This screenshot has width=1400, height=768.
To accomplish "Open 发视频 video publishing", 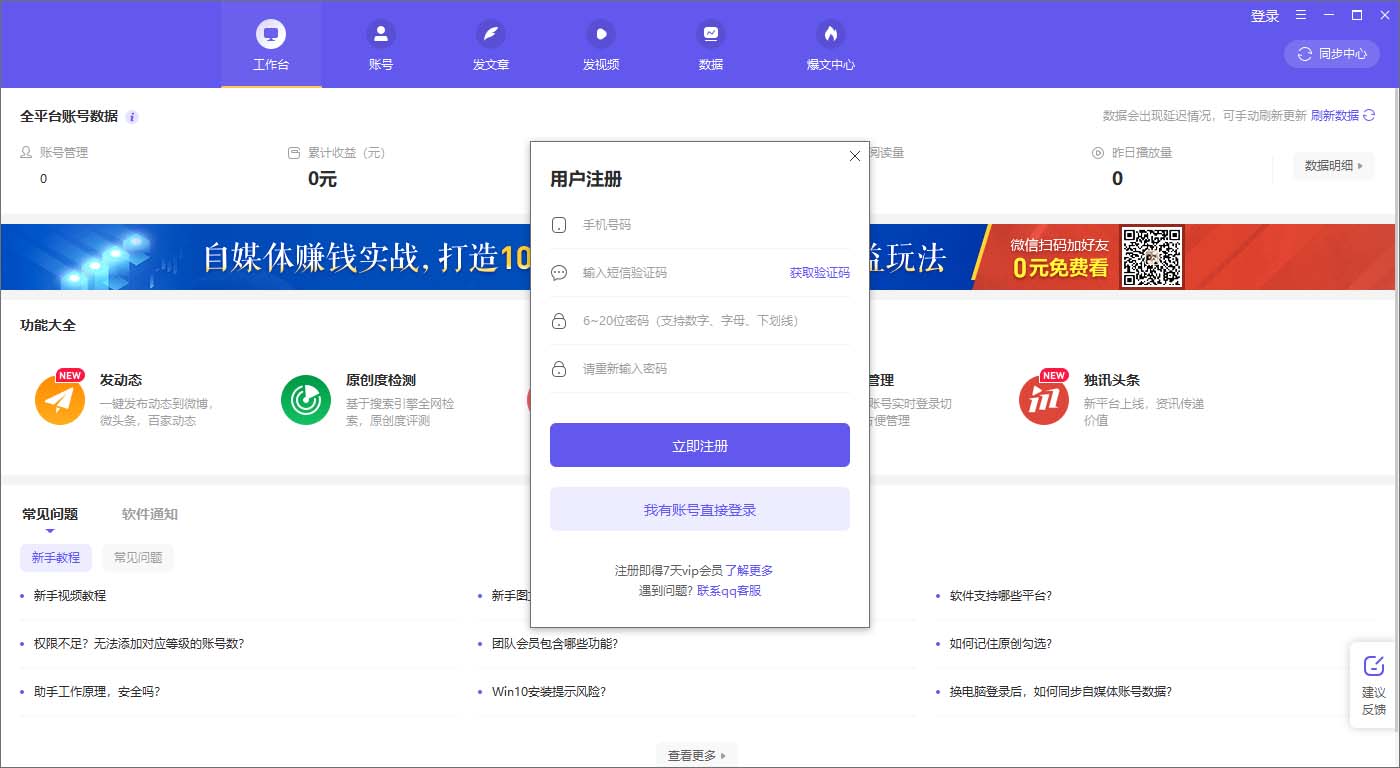I will pyautogui.click(x=600, y=44).
